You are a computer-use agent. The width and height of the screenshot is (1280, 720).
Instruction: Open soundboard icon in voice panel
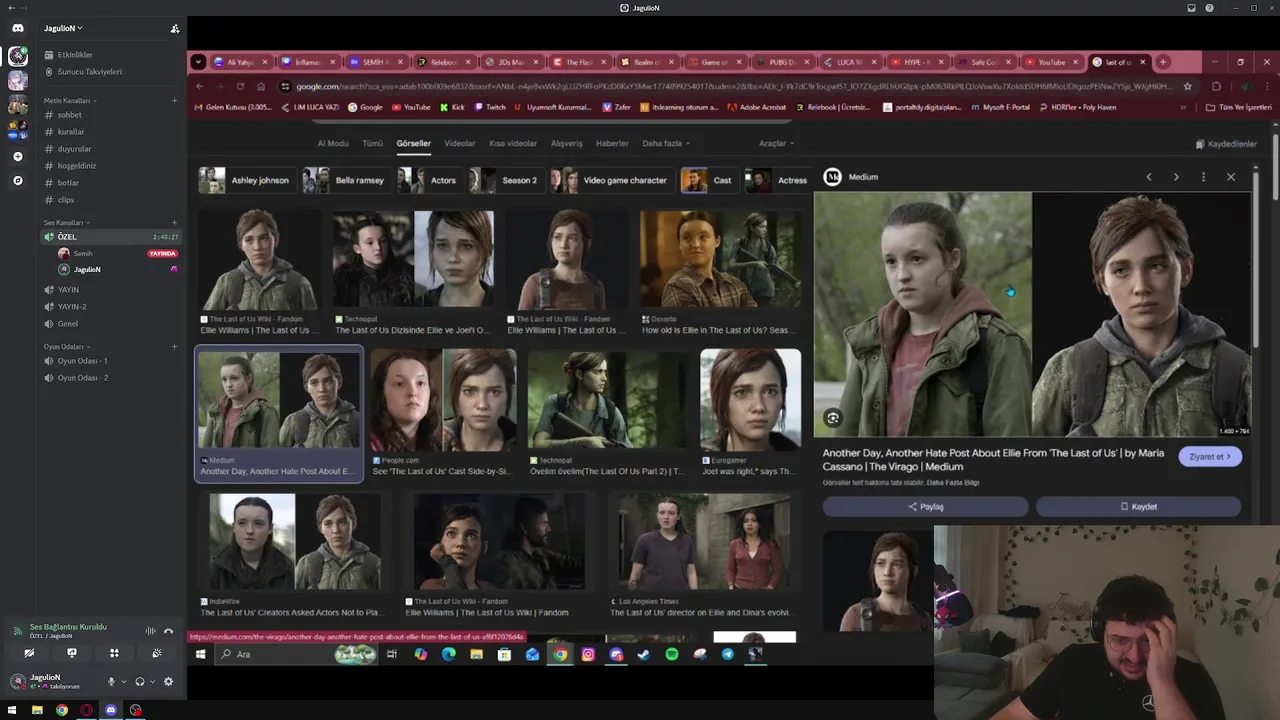tap(157, 653)
